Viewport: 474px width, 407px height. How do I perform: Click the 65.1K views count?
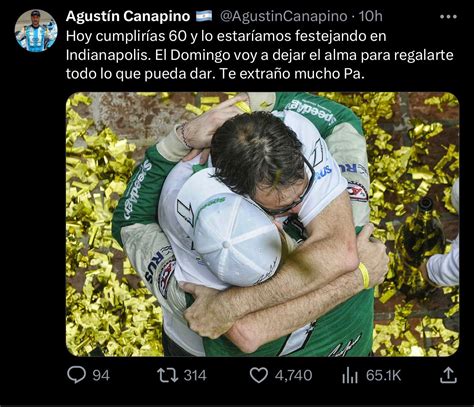pyautogui.click(x=383, y=376)
